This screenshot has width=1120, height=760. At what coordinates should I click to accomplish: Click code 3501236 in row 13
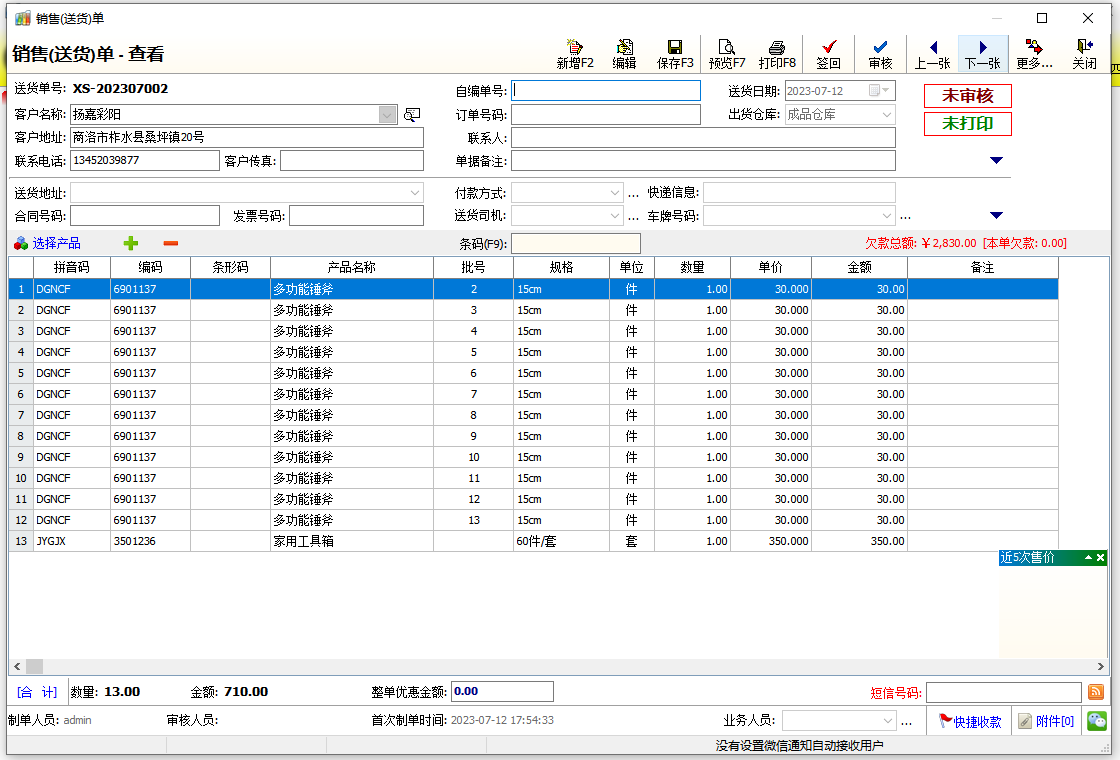pyautogui.click(x=150, y=541)
